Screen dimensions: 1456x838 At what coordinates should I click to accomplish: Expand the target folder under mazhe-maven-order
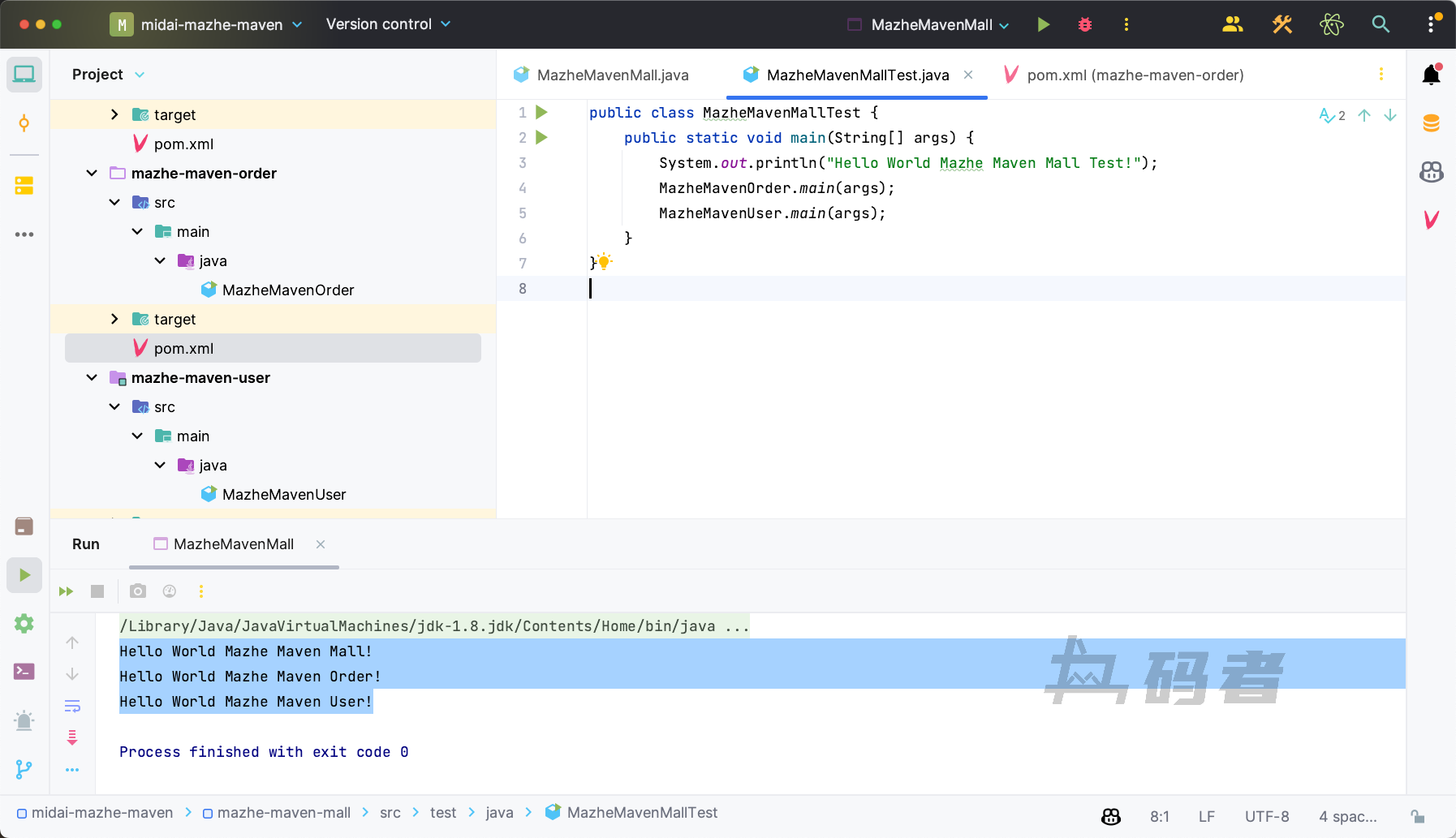(x=114, y=320)
